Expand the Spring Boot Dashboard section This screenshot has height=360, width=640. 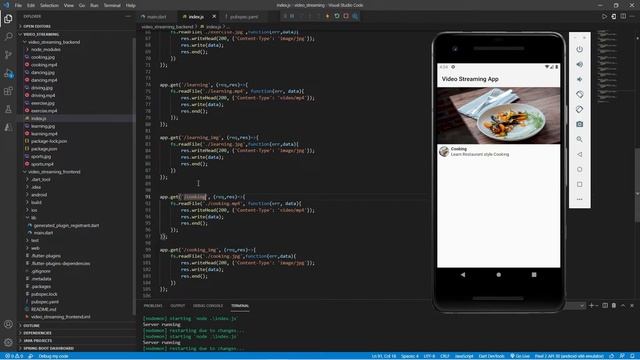click(48, 348)
